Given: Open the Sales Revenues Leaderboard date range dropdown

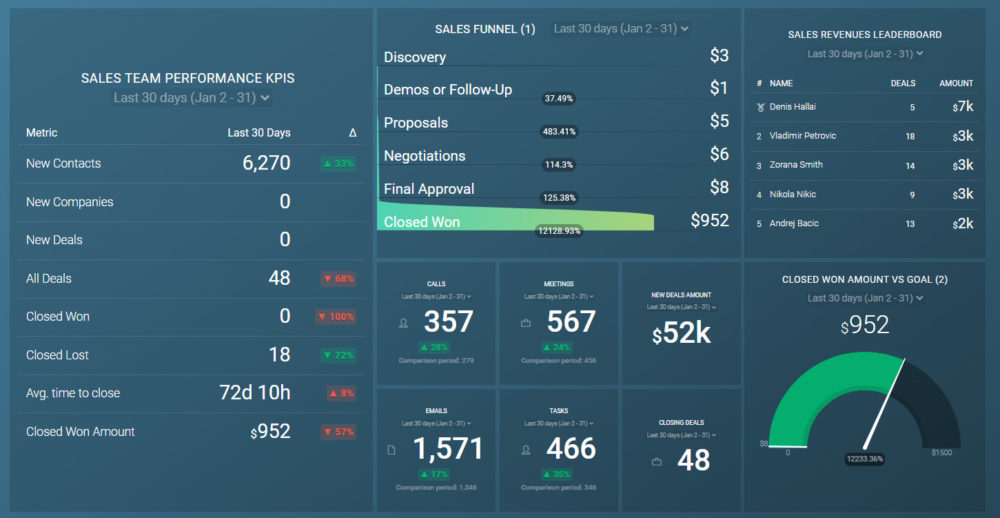Looking at the screenshot, I should [x=865, y=54].
